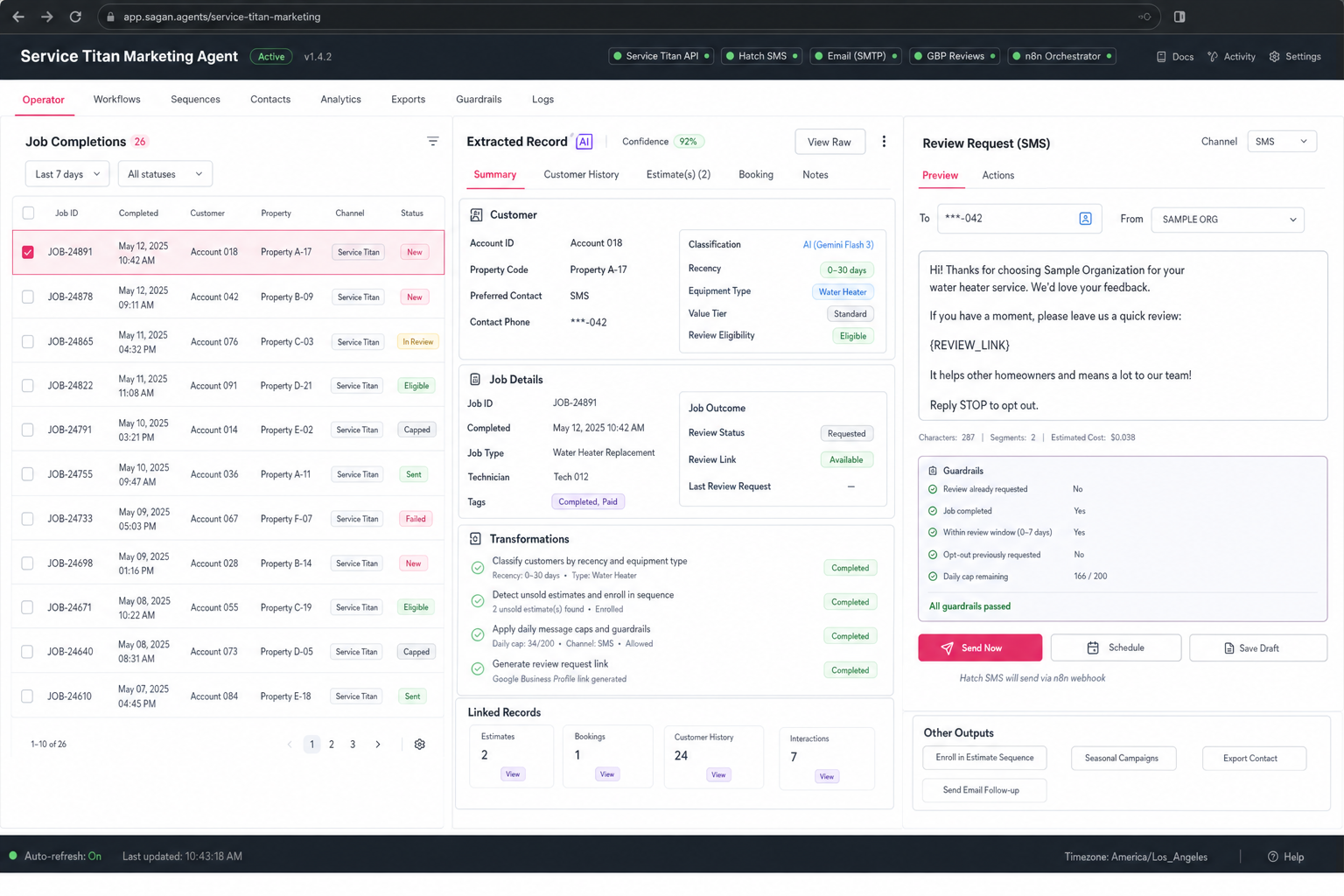Switch to the Customer History tab

tap(581, 174)
